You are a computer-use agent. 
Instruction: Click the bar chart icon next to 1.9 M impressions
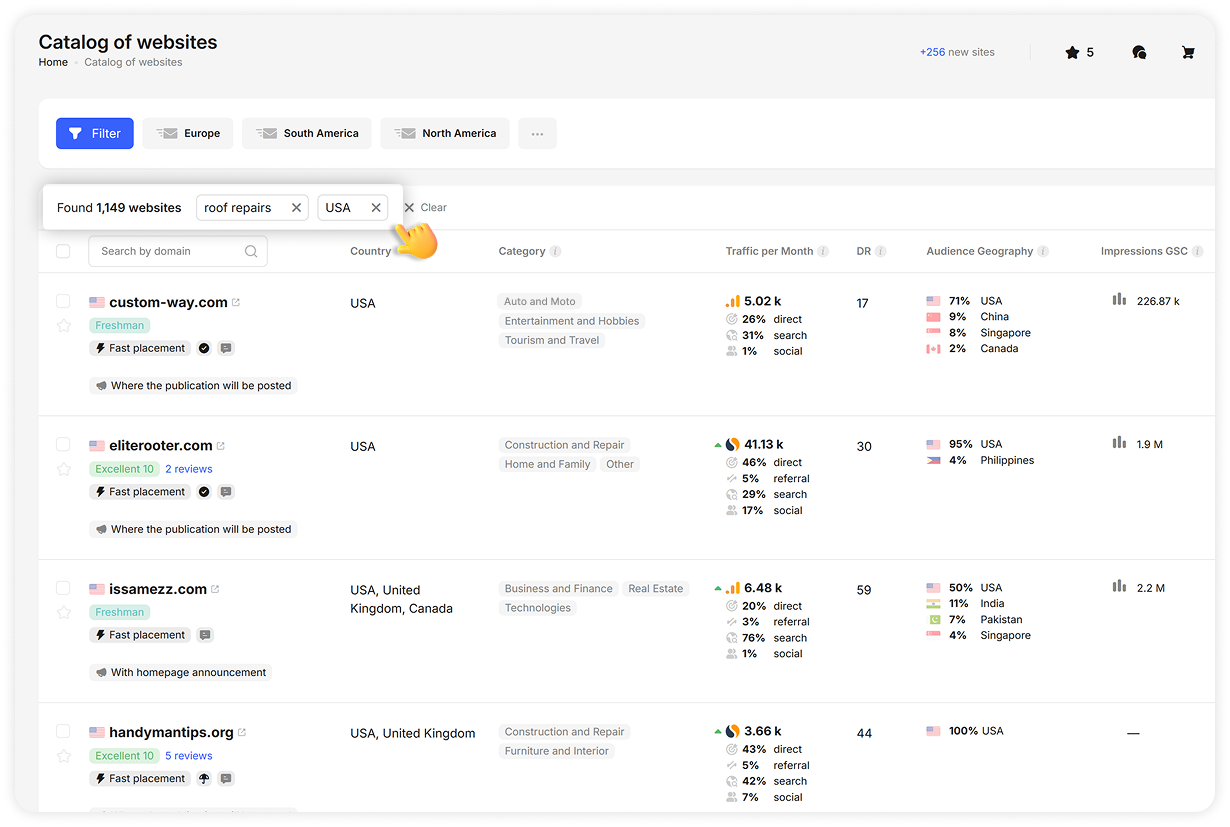(1119, 443)
